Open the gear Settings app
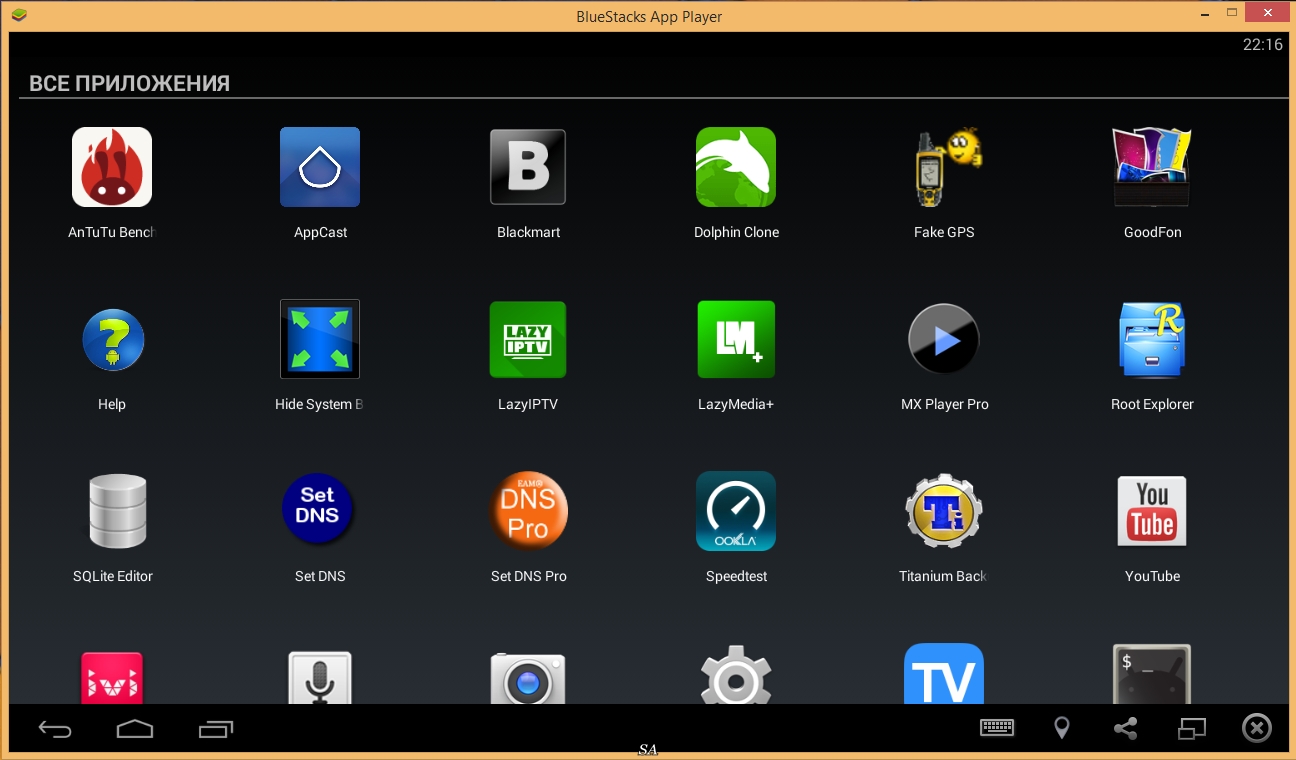The width and height of the screenshot is (1296, 760). coord(736,676)
